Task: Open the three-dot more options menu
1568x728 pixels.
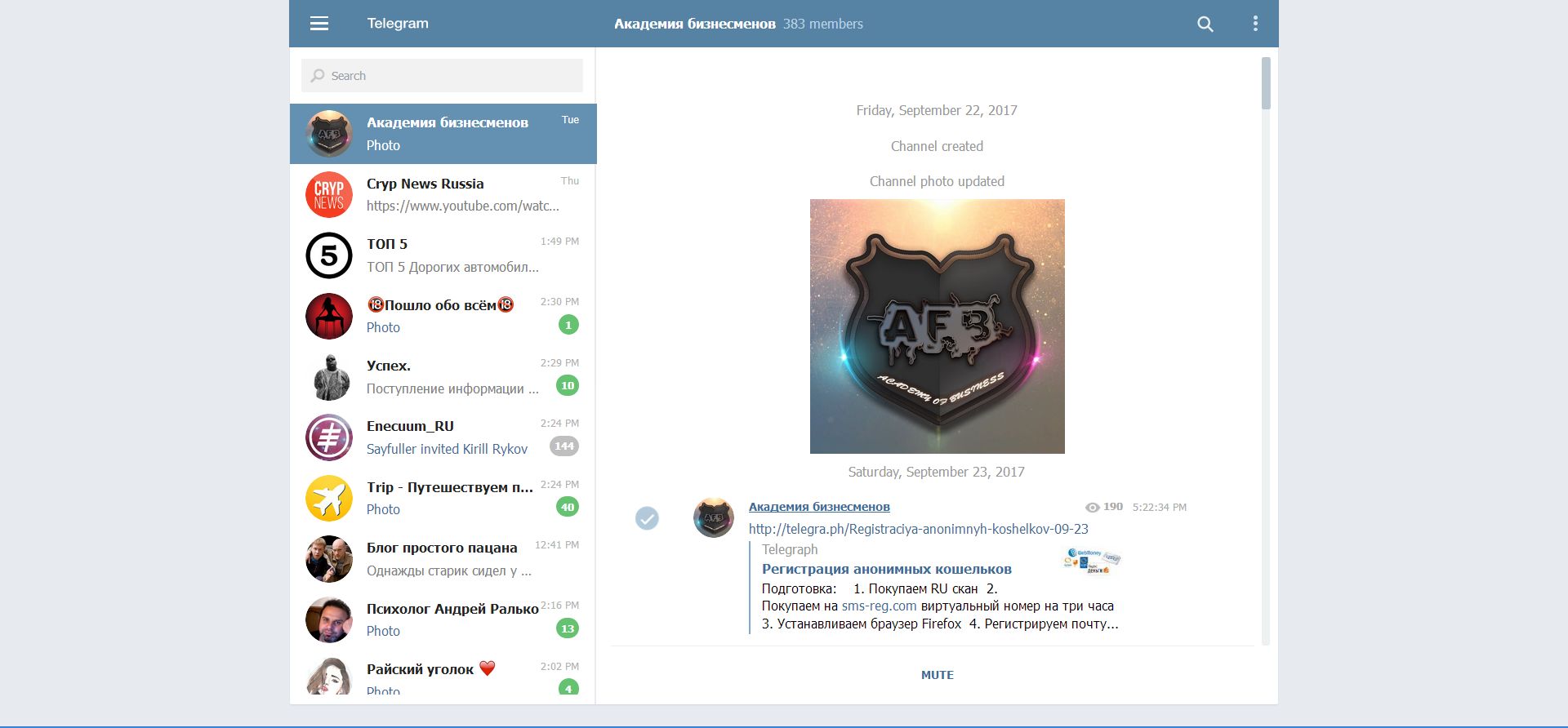Action: (x=1255, y=24)
